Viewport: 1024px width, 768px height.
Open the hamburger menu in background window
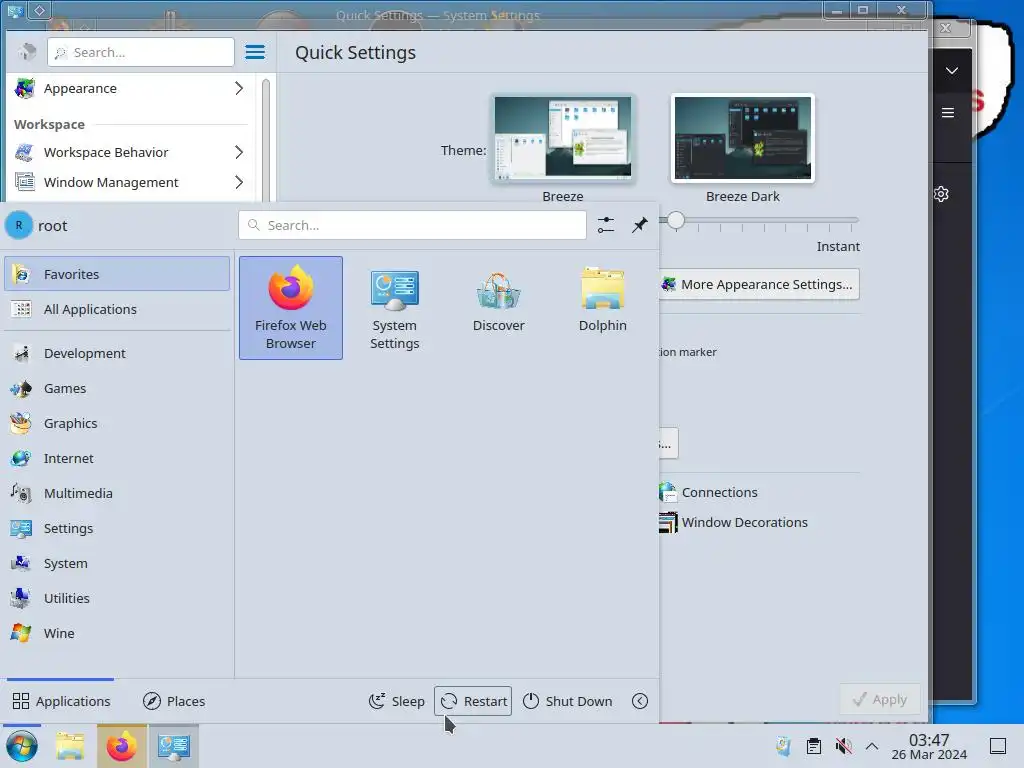[x=948, y=113]
